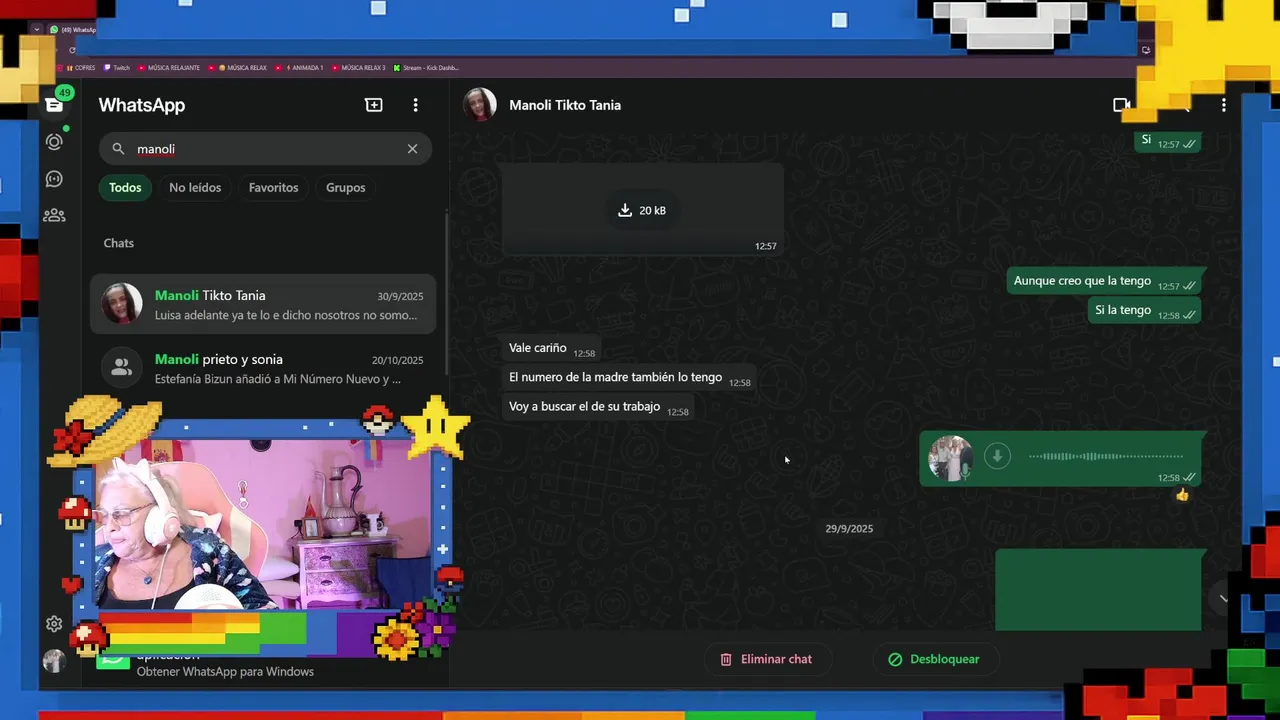Open the Manoli prieto y sonia group chat

[263, 368]
